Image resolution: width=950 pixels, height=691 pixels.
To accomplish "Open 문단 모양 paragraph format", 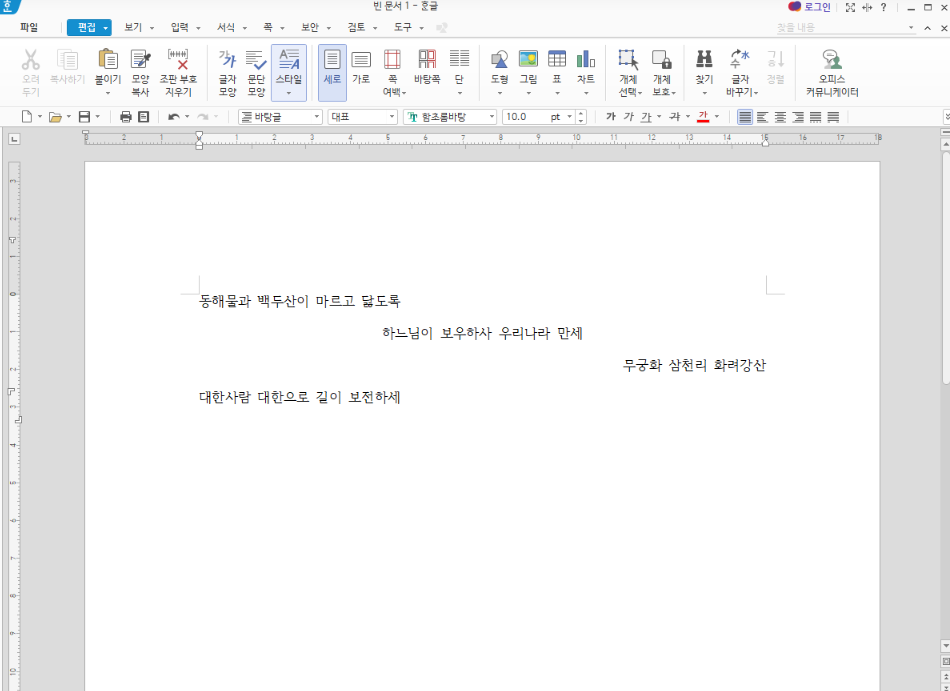I will (x=256, y=73).
